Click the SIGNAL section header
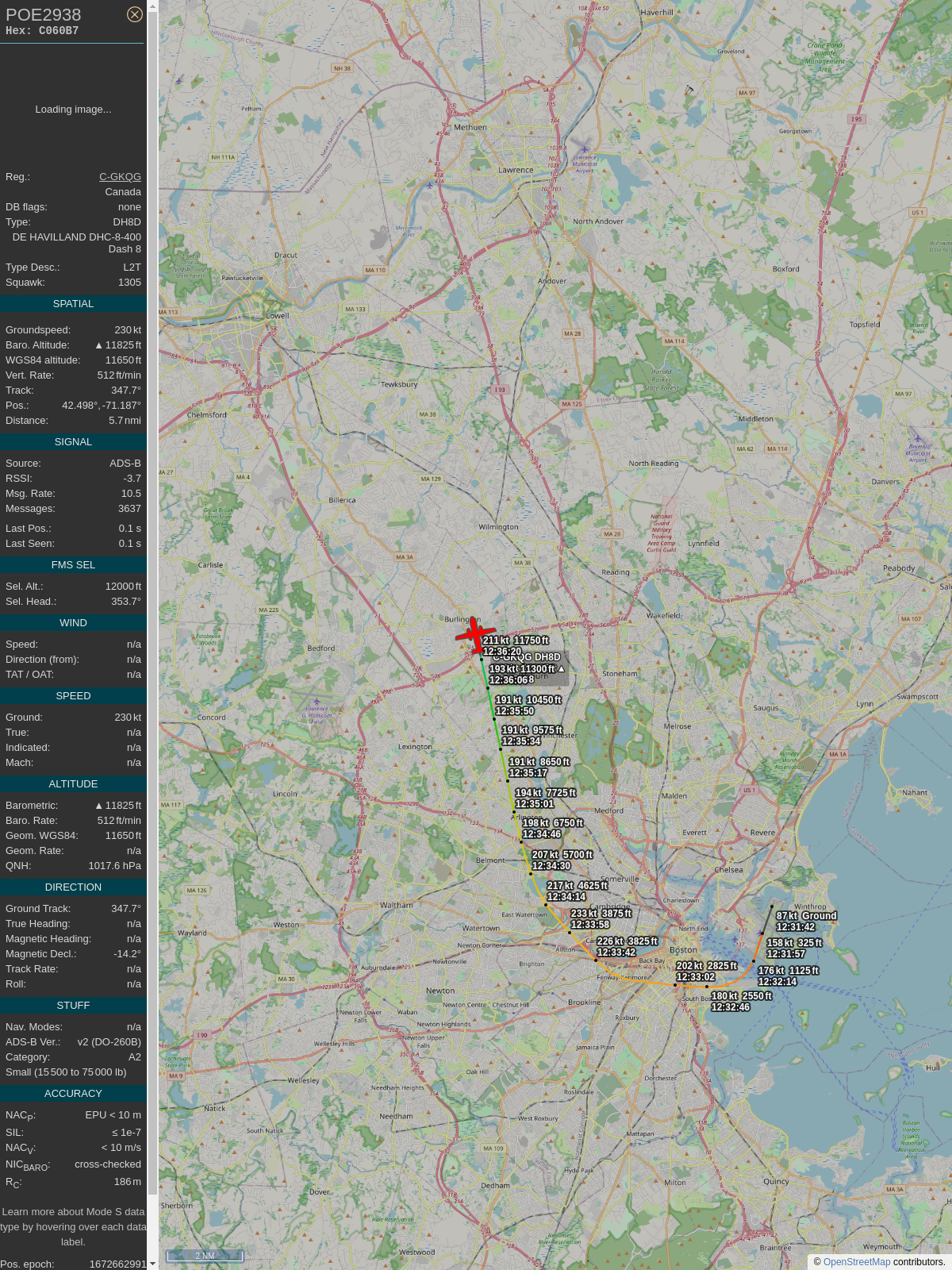952x1270 pixels. (73, 442)
